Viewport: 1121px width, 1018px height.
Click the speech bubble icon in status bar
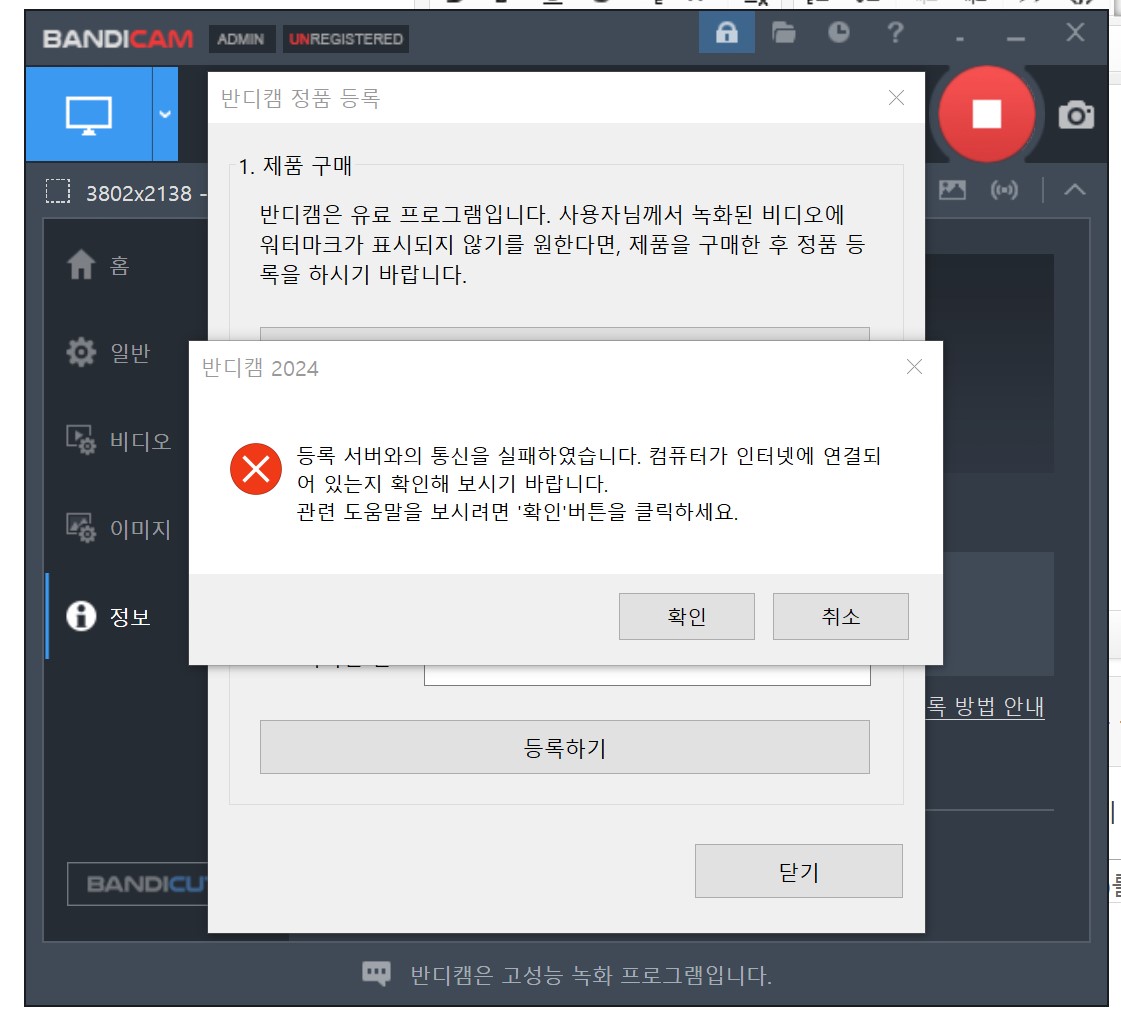[377, 974]
